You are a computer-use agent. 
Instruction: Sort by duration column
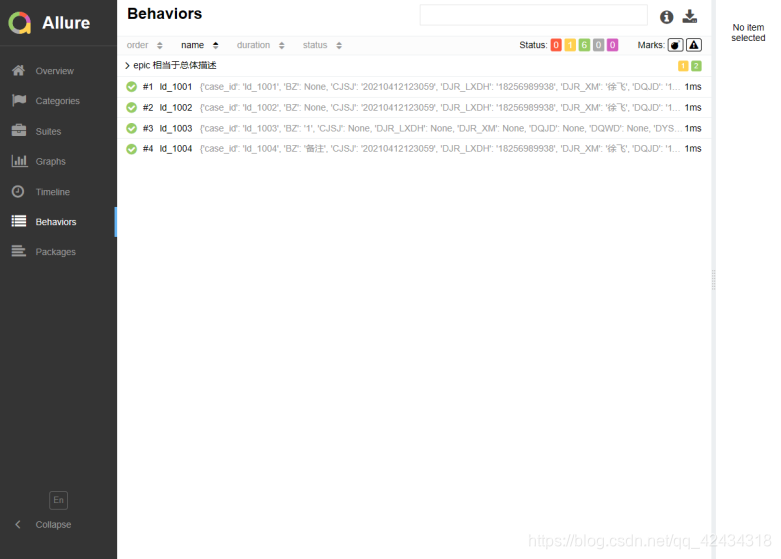(260, 45)
